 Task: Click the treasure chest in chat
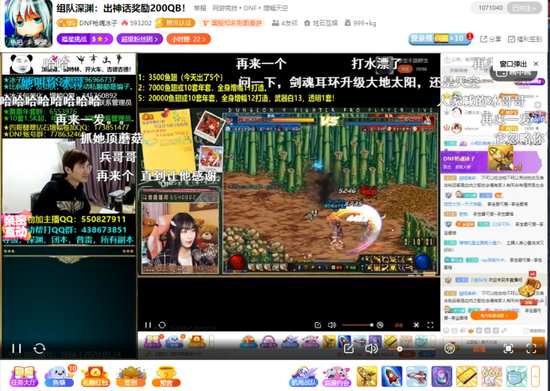coord(529,288)
